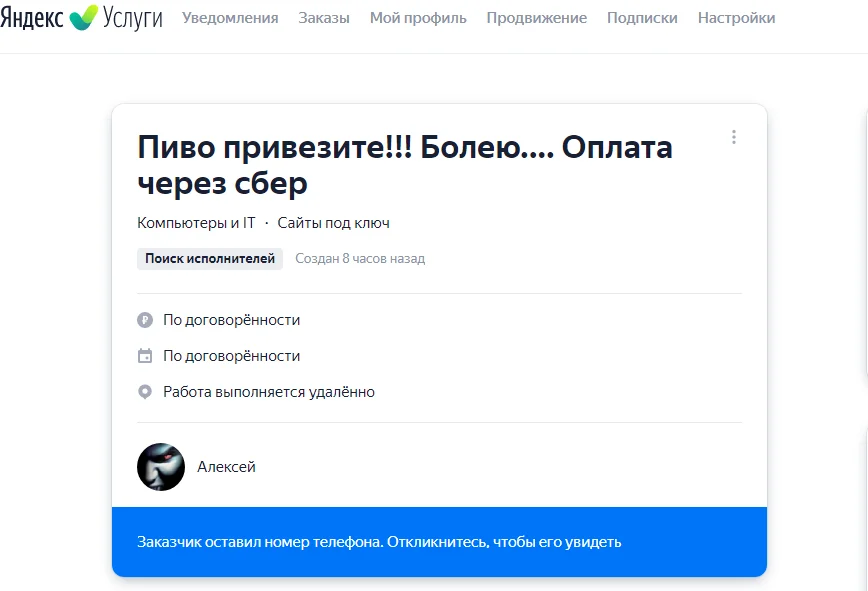Open Алексей's profile picture
This screenshot has width=868, height=591.
[161, 467]
